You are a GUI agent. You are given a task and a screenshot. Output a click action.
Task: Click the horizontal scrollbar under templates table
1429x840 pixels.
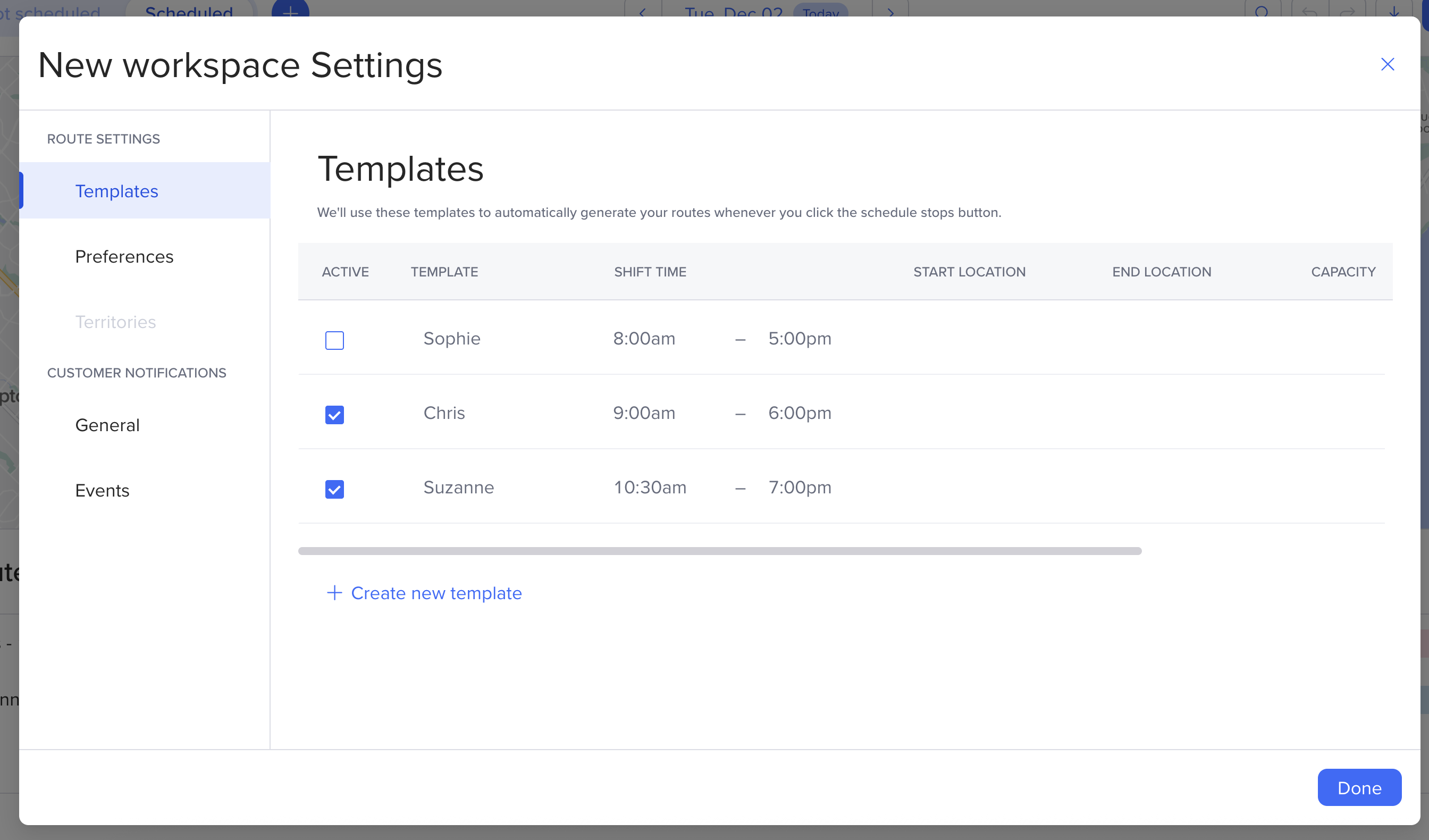coord(719,551)
